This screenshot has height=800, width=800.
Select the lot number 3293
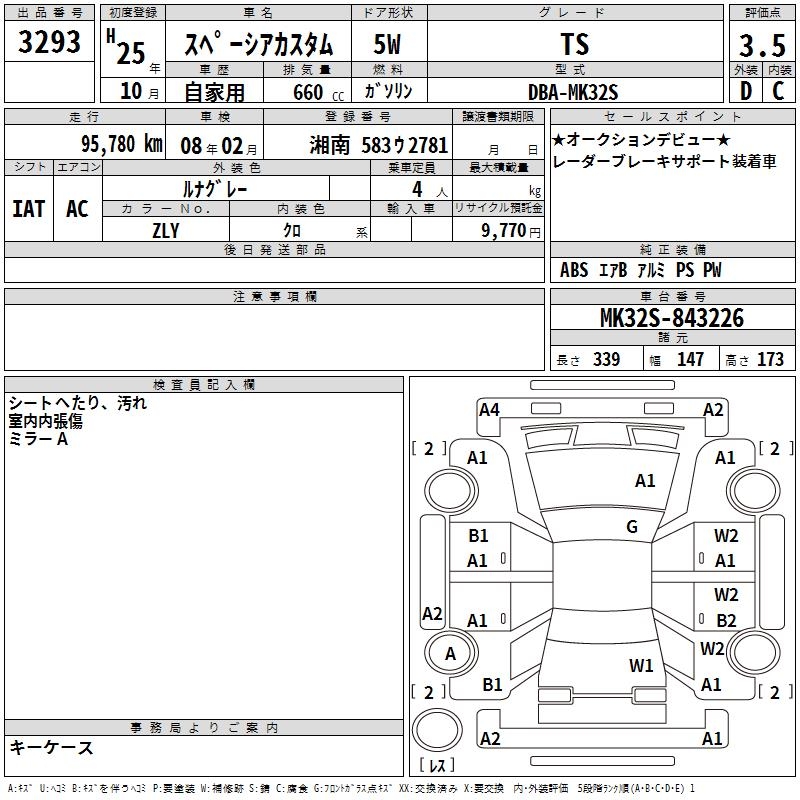tap(49, 42)
